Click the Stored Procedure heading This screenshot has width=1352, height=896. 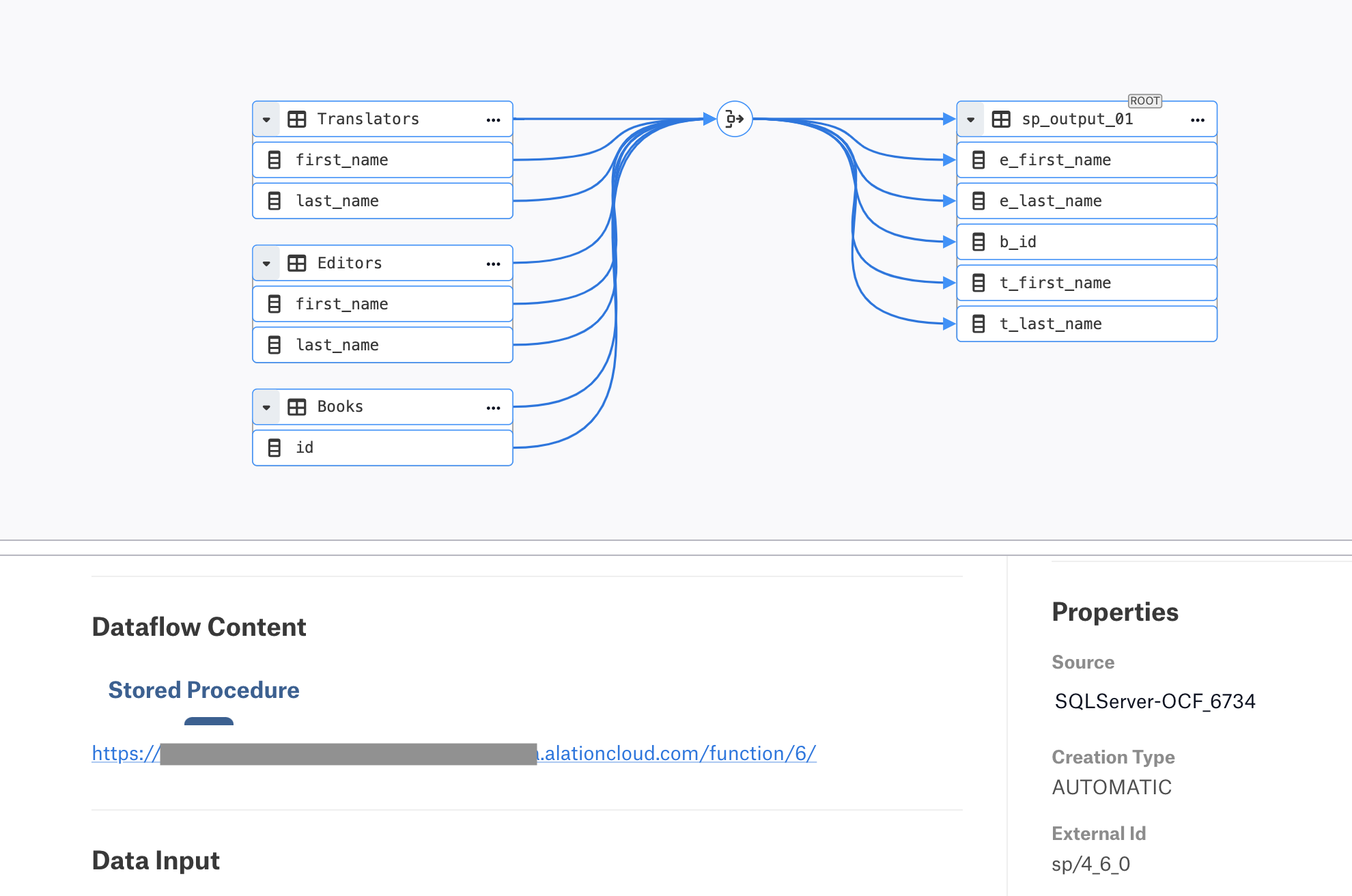click(203, 690)
